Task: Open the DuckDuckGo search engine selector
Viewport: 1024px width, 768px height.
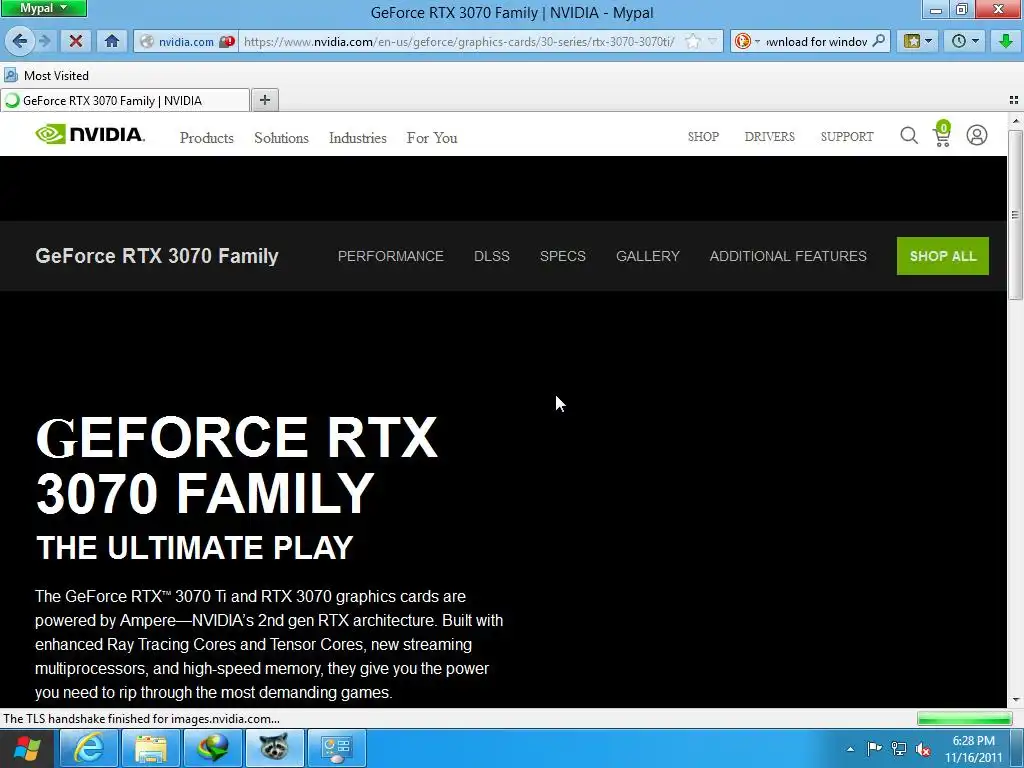Action: tap(746, 41)
